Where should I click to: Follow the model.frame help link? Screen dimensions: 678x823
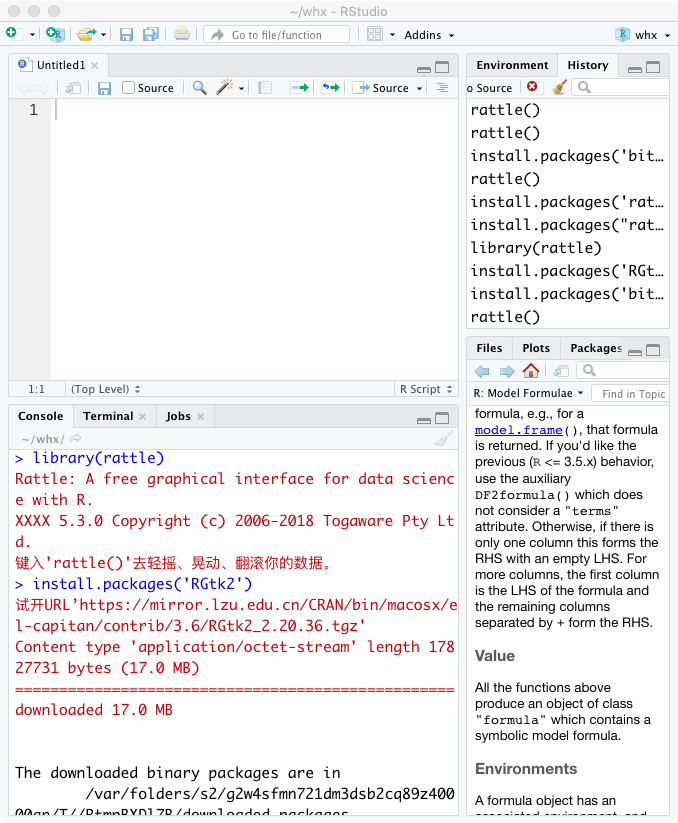[x=518, y=430]
